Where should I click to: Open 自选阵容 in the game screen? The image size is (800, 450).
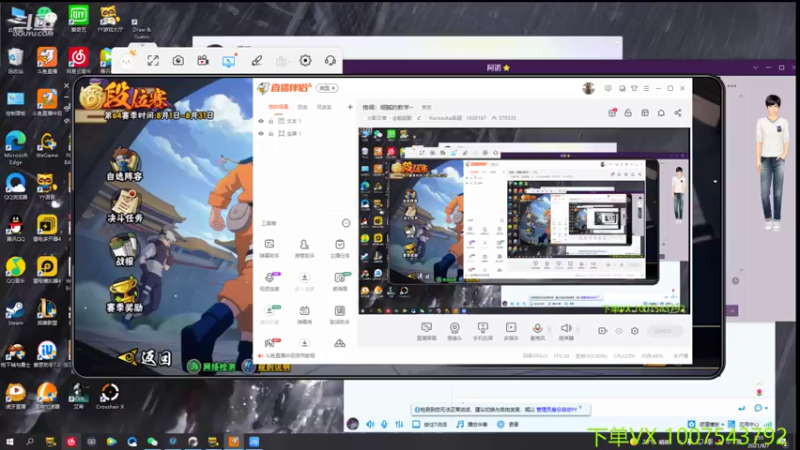124,165
